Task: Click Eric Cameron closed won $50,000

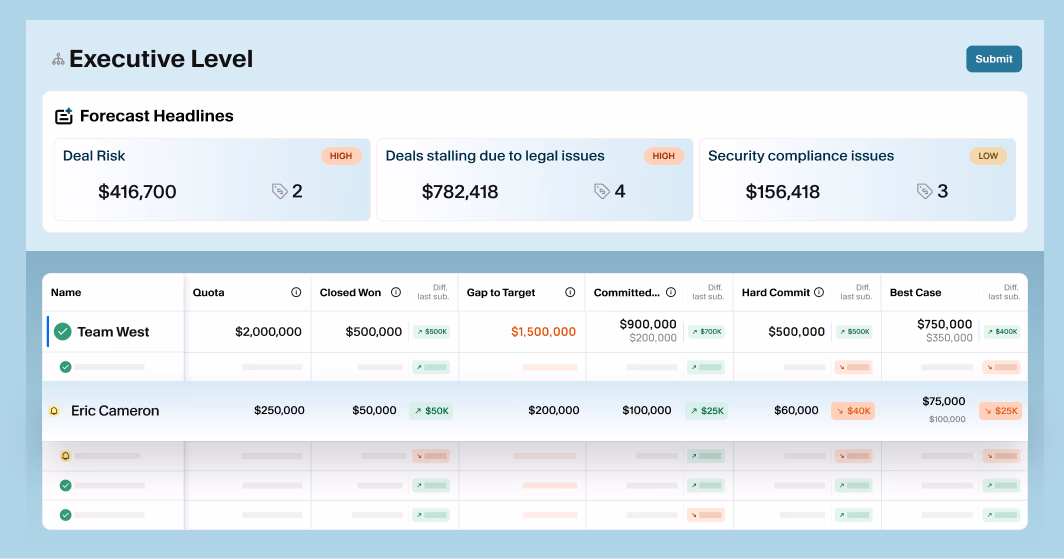Action: (x=374, y=410)
